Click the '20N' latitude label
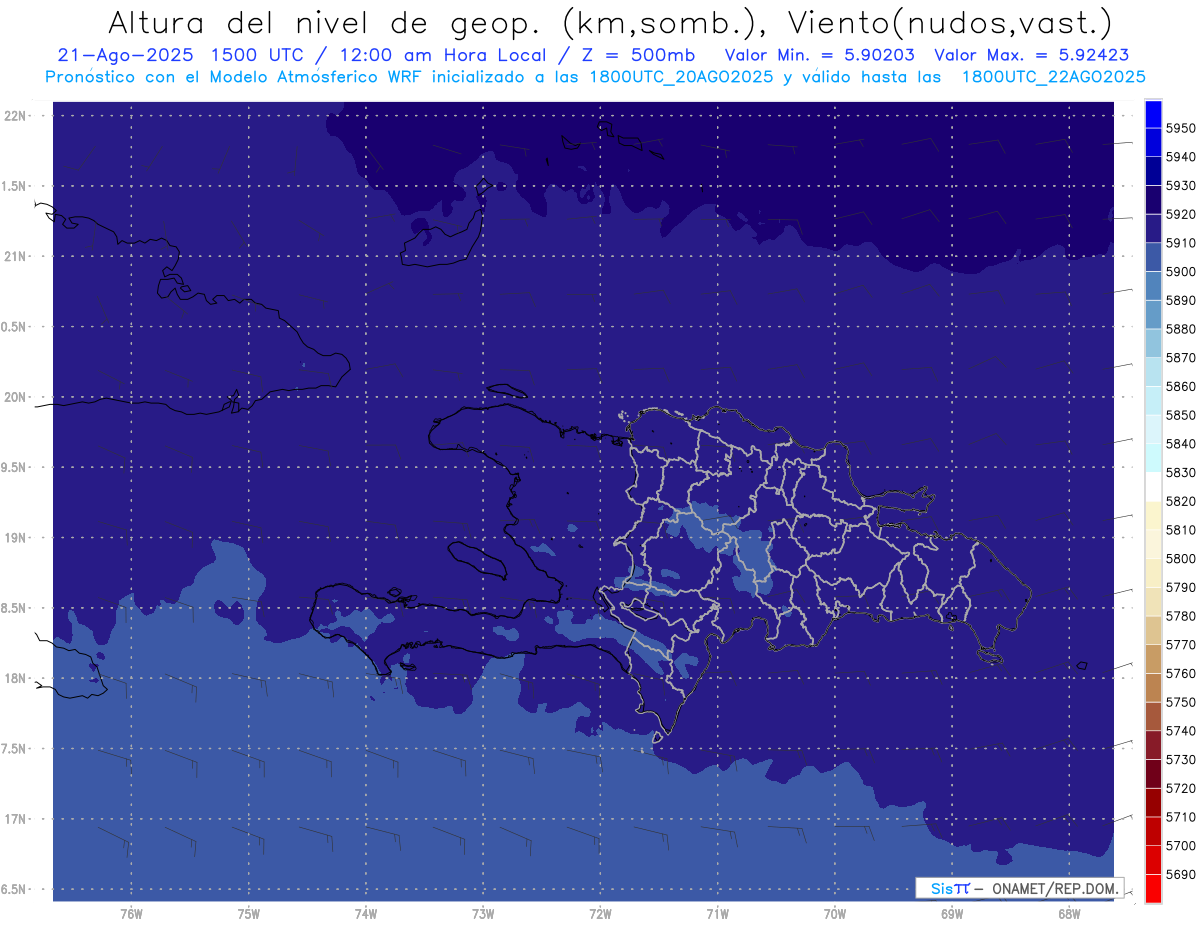 pos(15,397)
